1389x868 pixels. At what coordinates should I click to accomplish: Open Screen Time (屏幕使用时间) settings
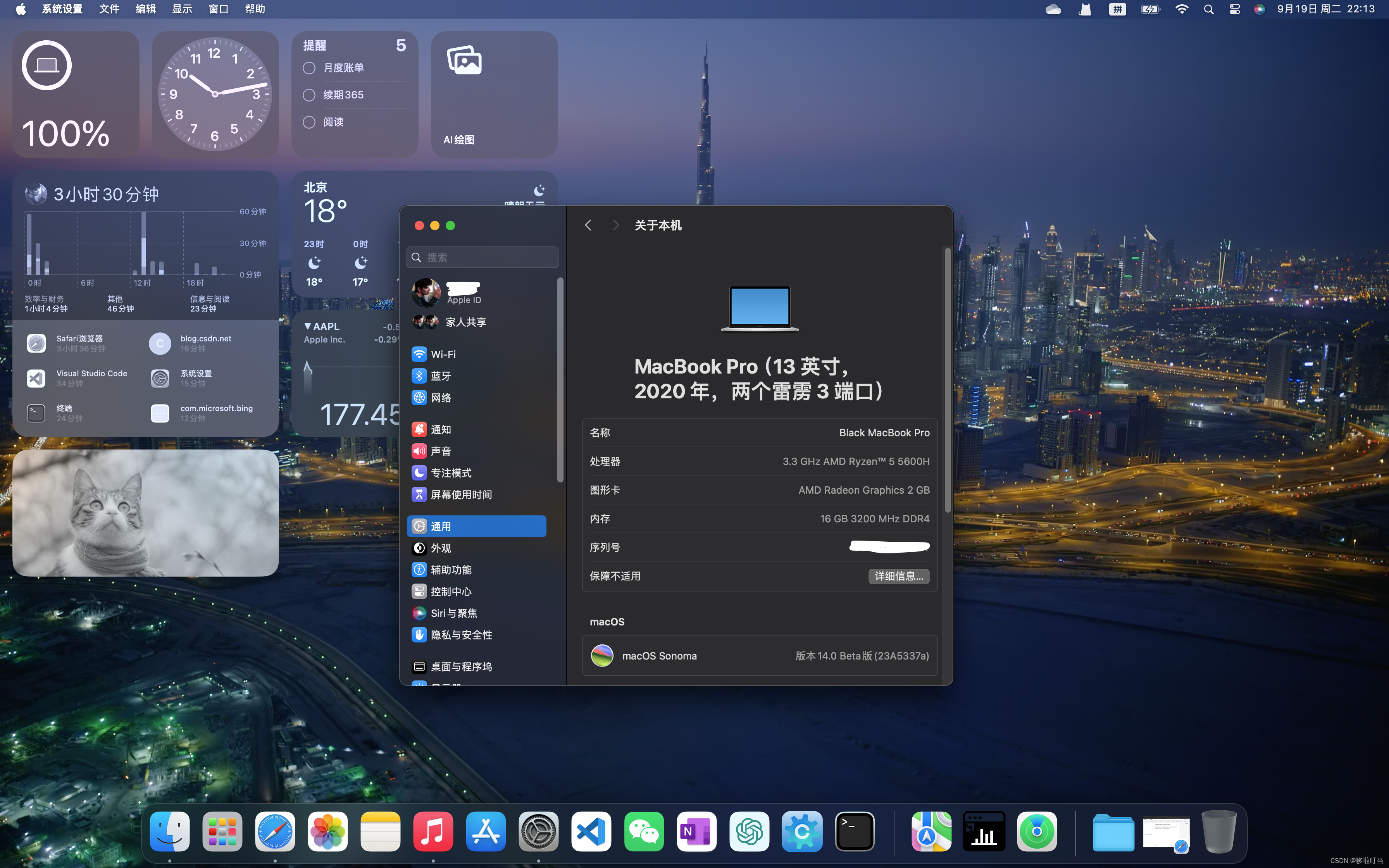click(476, 495)
